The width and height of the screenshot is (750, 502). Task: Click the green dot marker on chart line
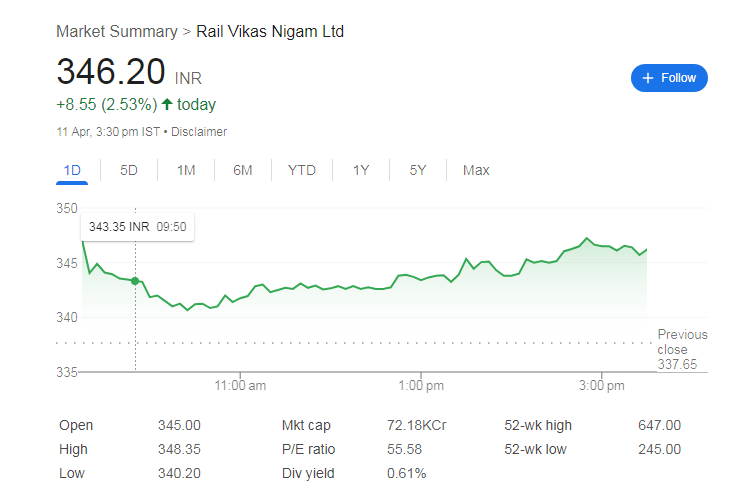point(135,281)
